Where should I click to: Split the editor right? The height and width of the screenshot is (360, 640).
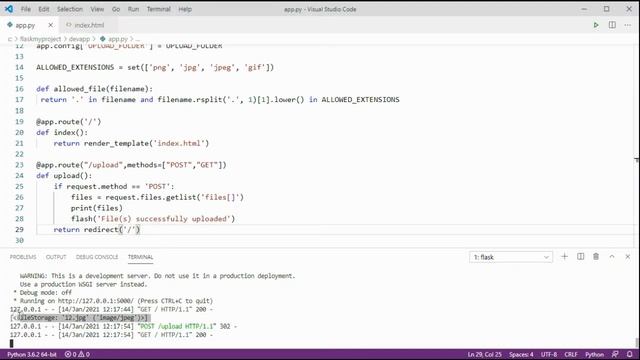click(612, 25)
